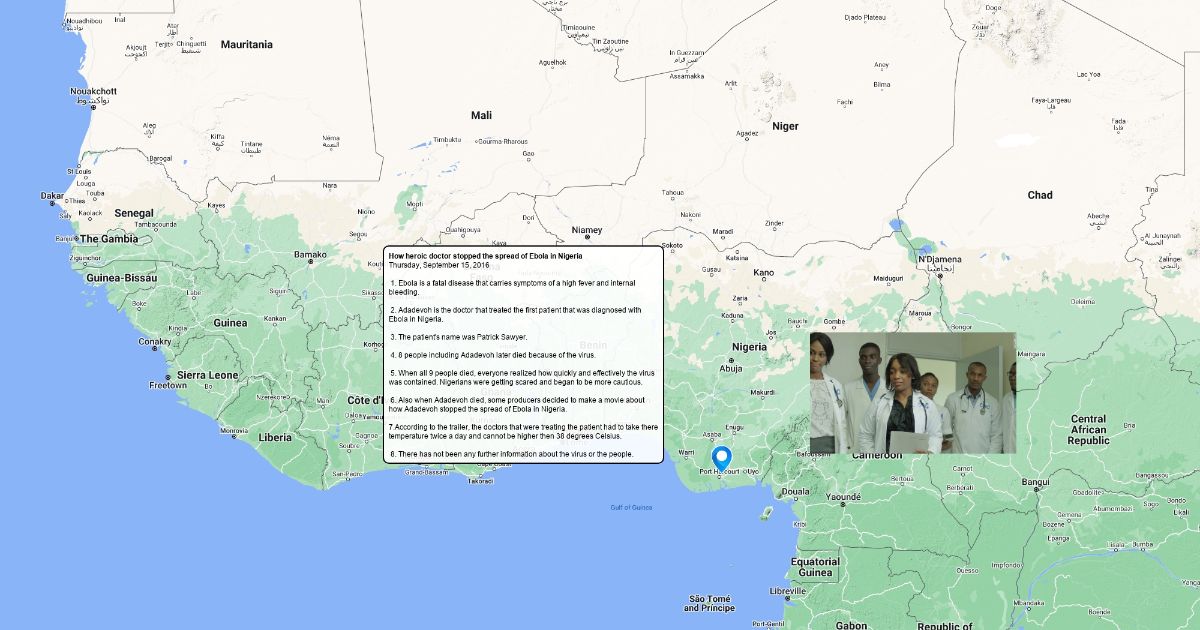Click the Ebola article headline in the popup

click(x=485, y=256)
